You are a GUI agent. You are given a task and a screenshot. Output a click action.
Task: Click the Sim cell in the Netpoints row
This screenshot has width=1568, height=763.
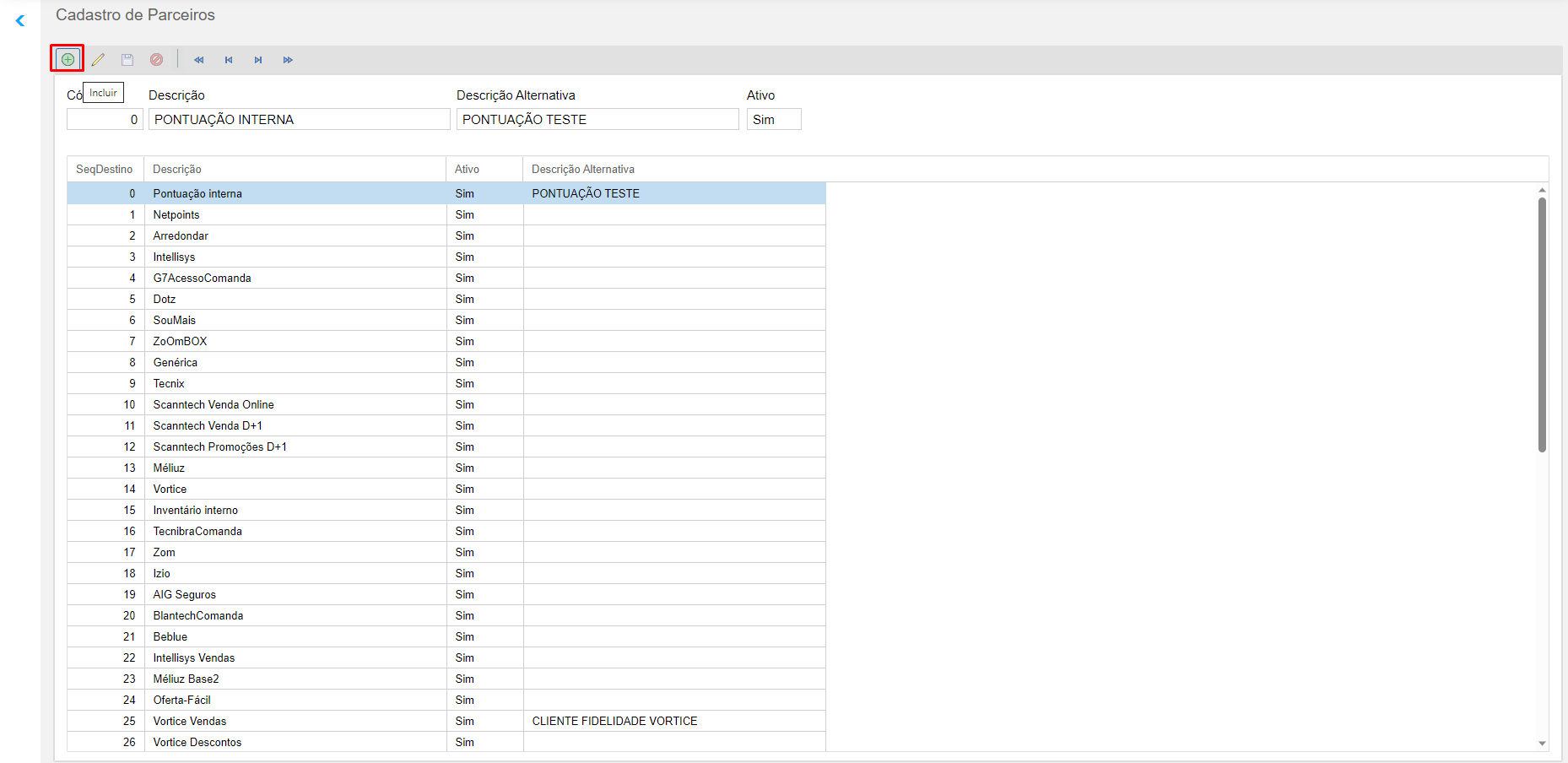pos(484,214)
